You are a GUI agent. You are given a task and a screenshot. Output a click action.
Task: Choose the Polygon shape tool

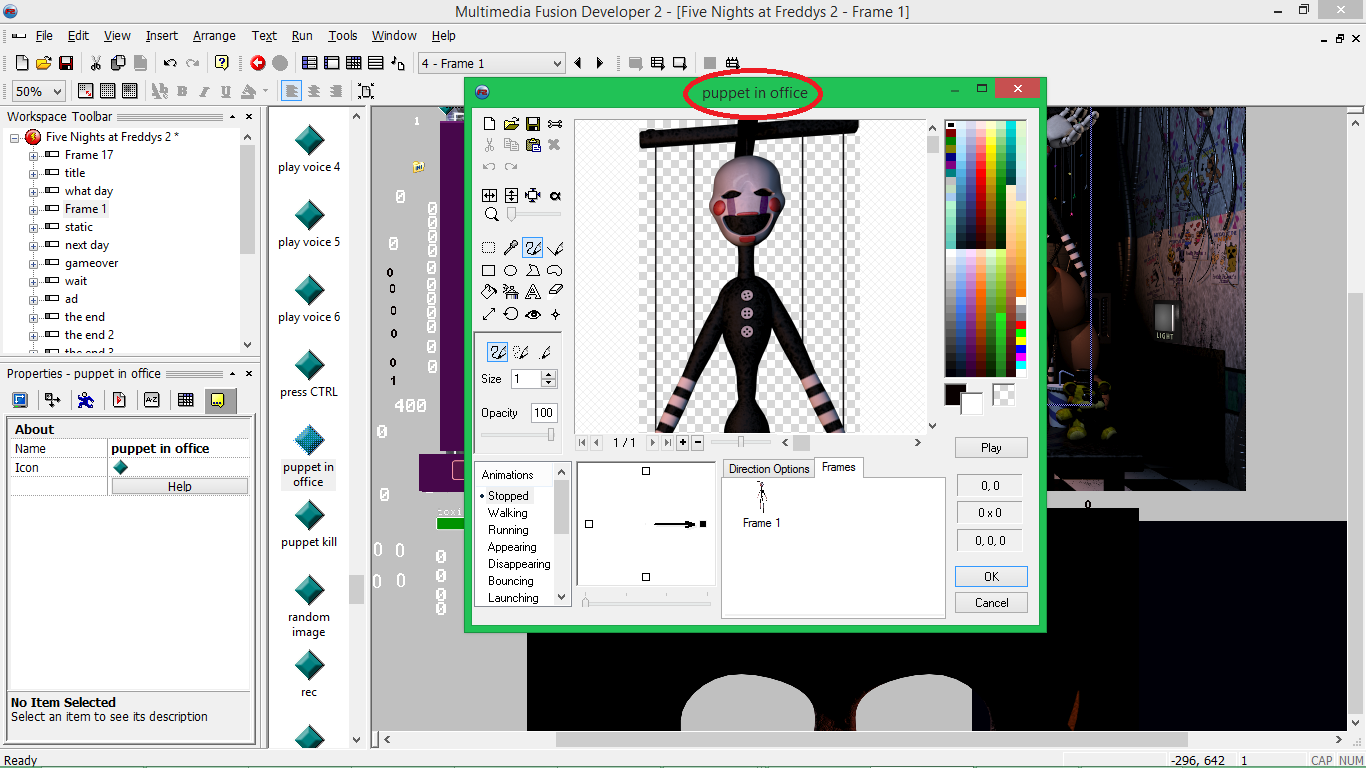click(x=533, y=270)
